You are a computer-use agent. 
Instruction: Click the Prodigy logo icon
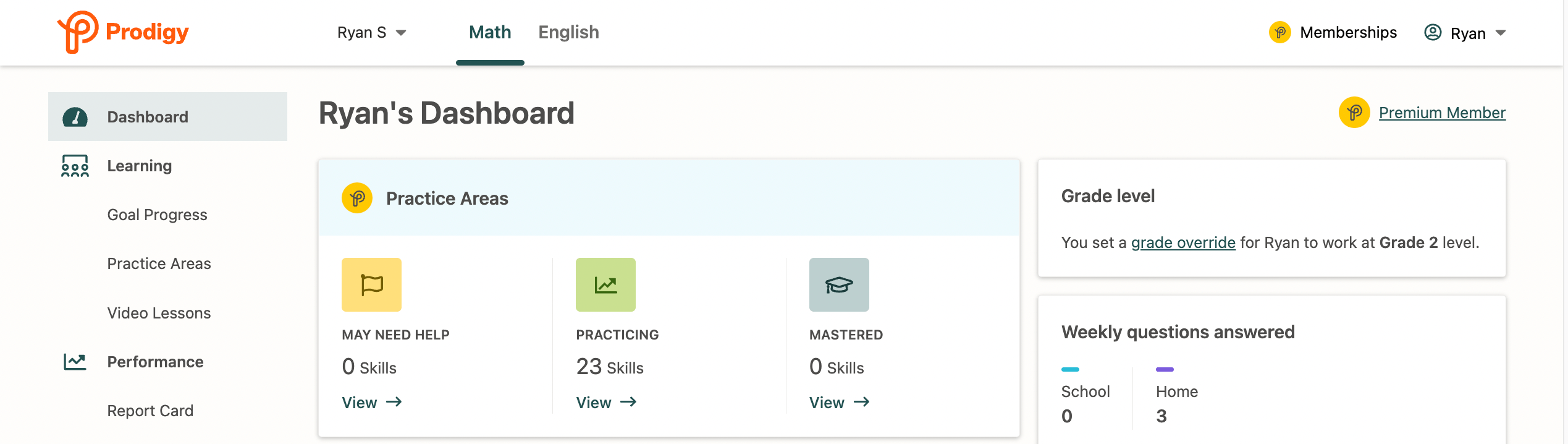pyautogui.click(x=78, y=31)
